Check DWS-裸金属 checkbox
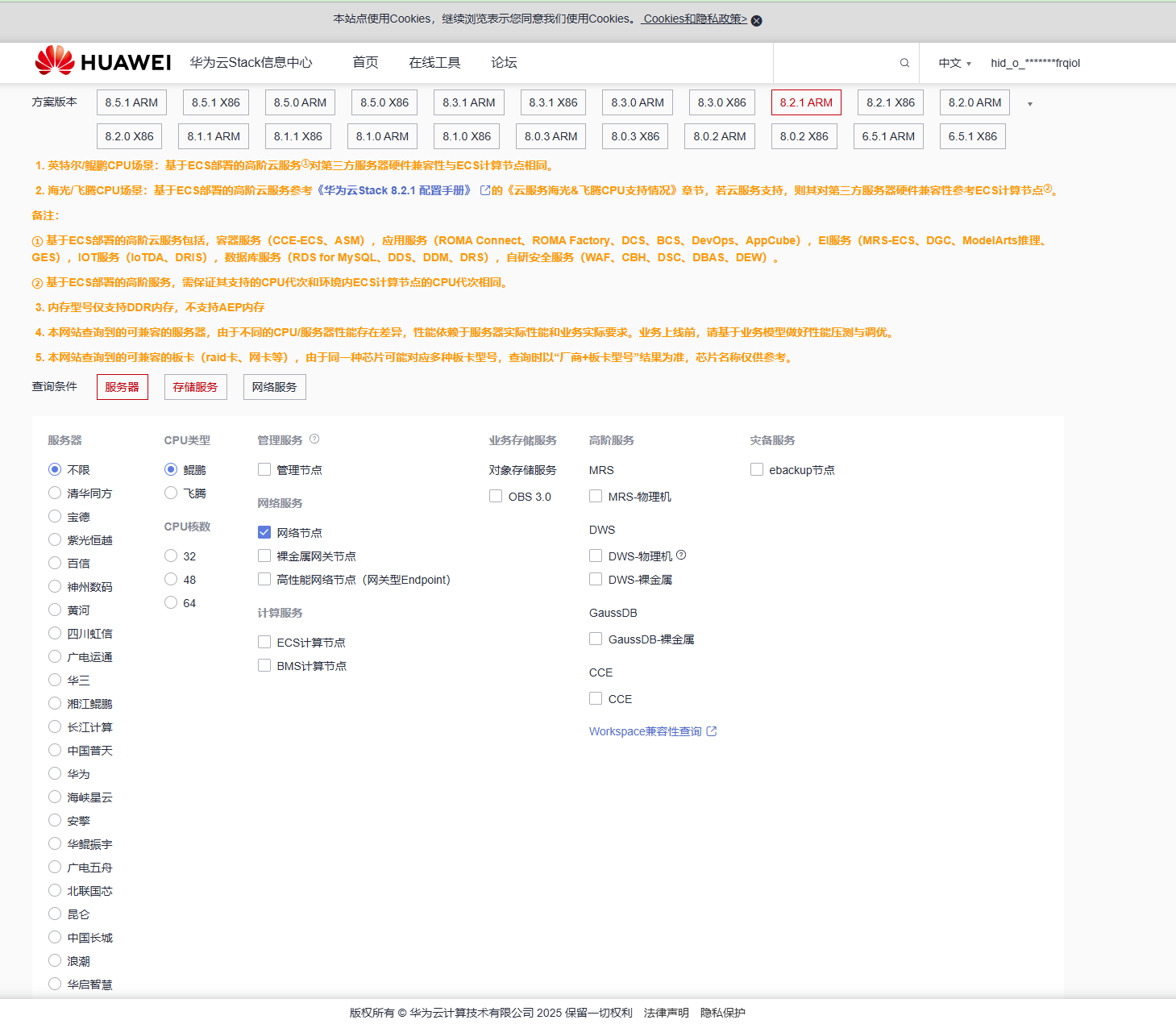Image resolution: width=1176 pixels, height=1024 pixels. tap(596, 579)
